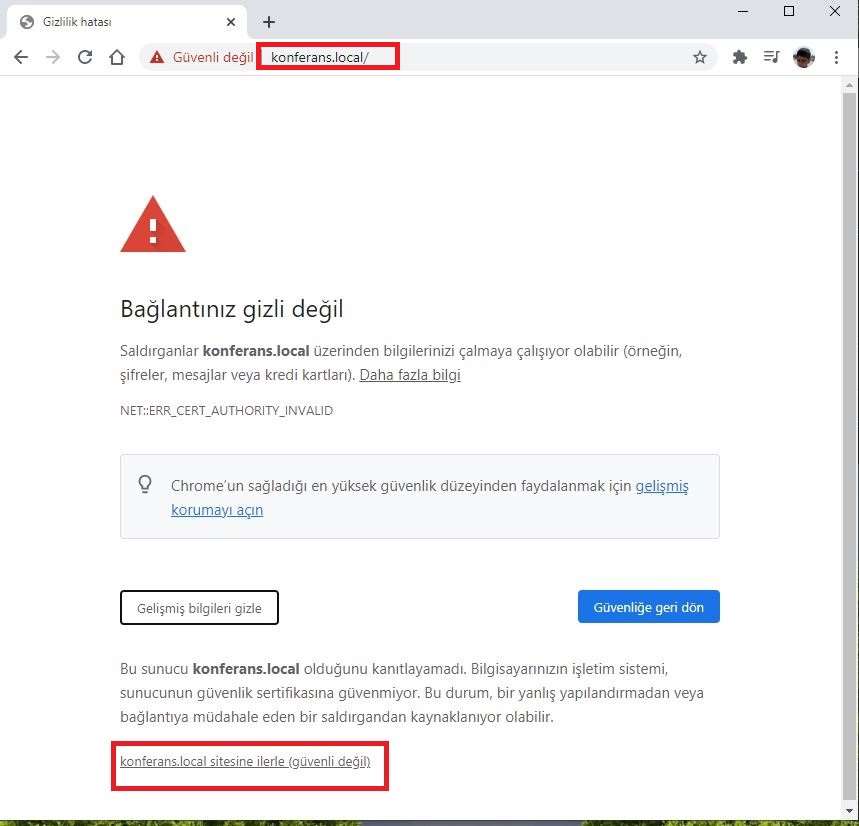The width and height of the screenshot is (859, 826).
Task: Collapse details with Gelişmiş bilgileri gizle
Action: pyautogui.click(x=199, y=607)
